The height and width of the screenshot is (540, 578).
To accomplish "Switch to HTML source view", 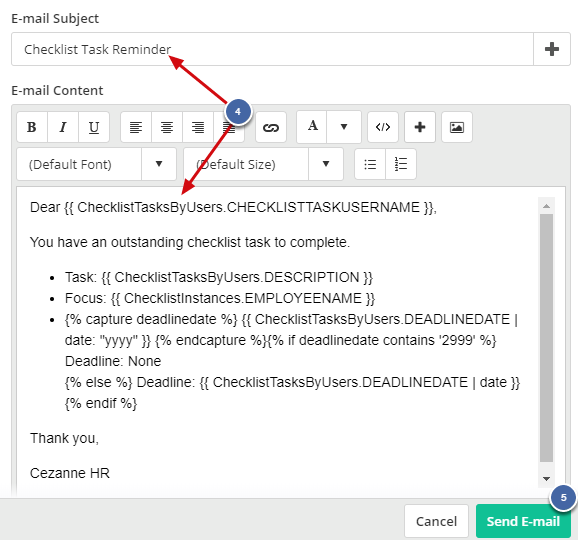I will (383, 127).
